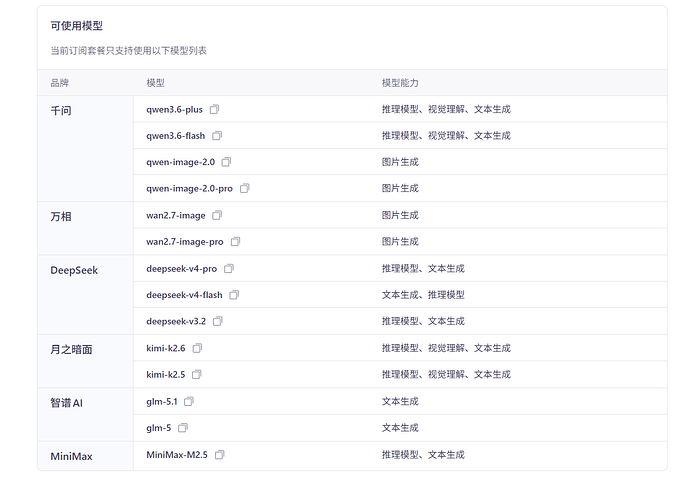
Task: Click the DeepSeek brand cell
Action: coord(85,295)
